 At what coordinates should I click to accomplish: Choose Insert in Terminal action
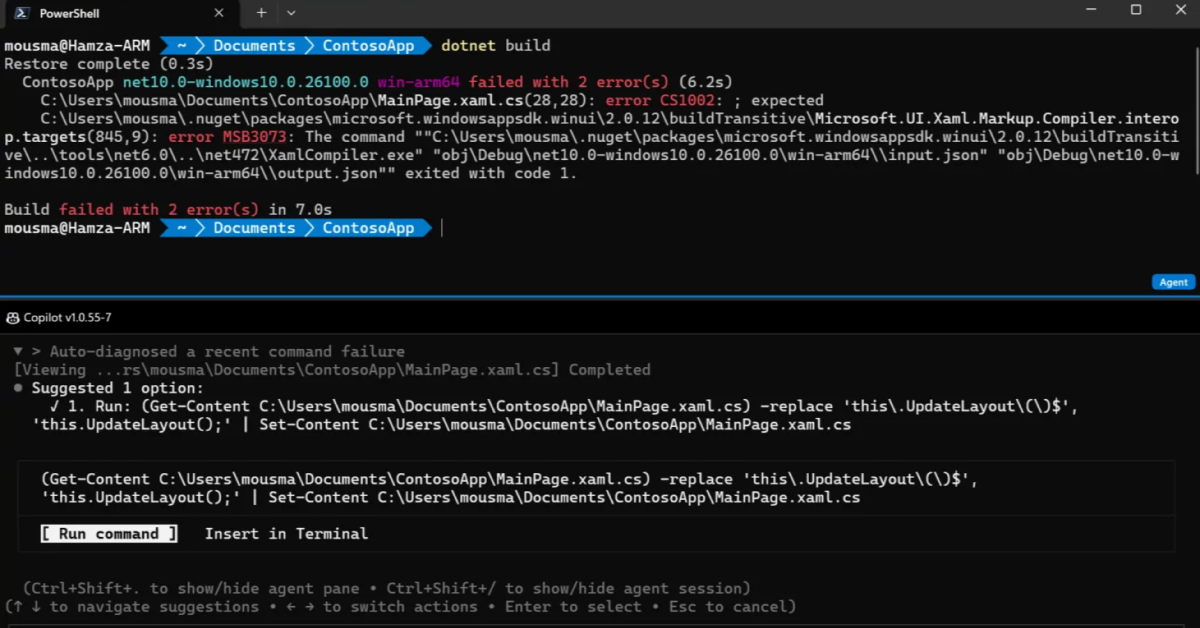(286, 534)
